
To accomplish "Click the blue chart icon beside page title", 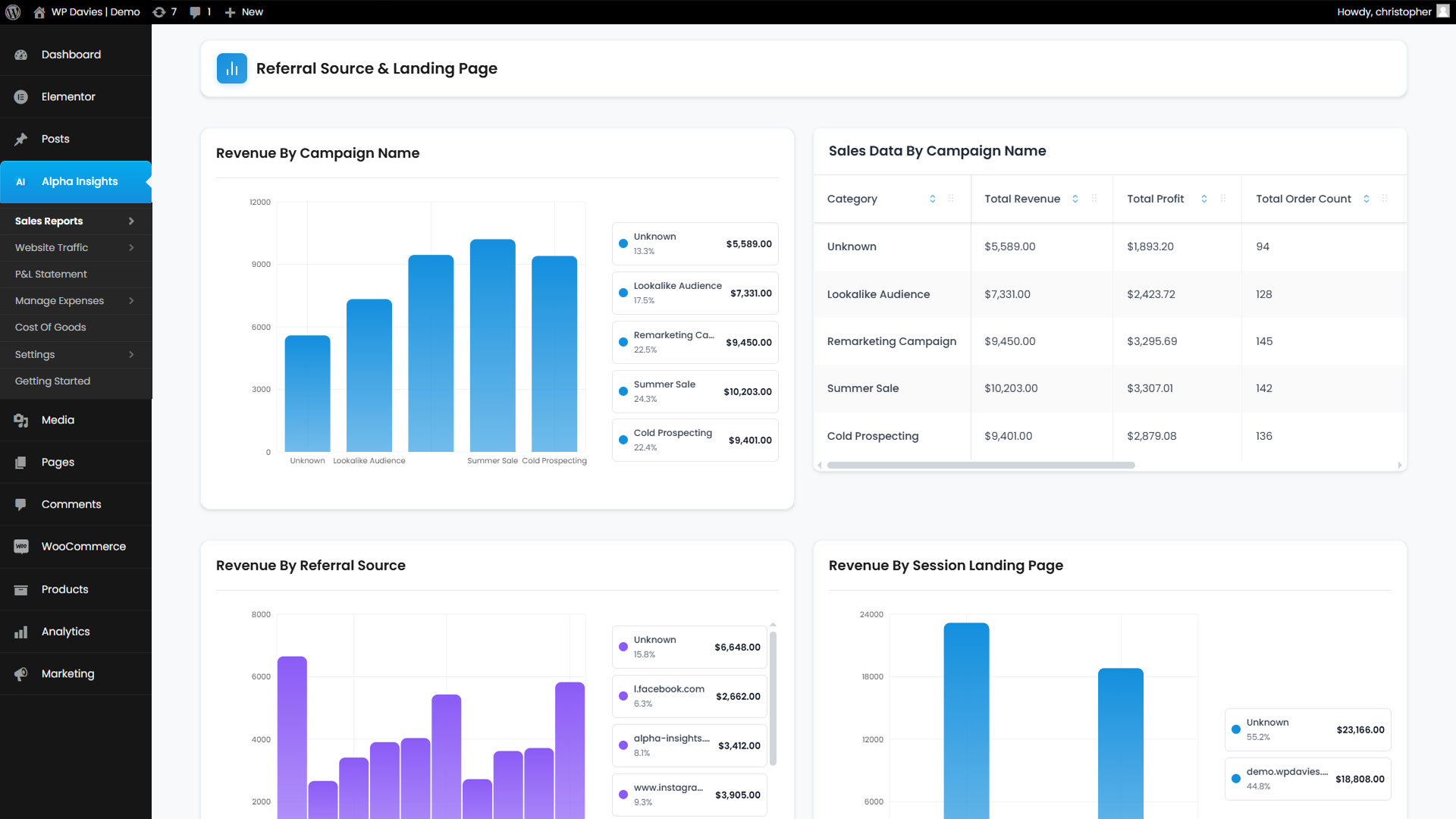I will pyautogui.click(x=232, y=68).
